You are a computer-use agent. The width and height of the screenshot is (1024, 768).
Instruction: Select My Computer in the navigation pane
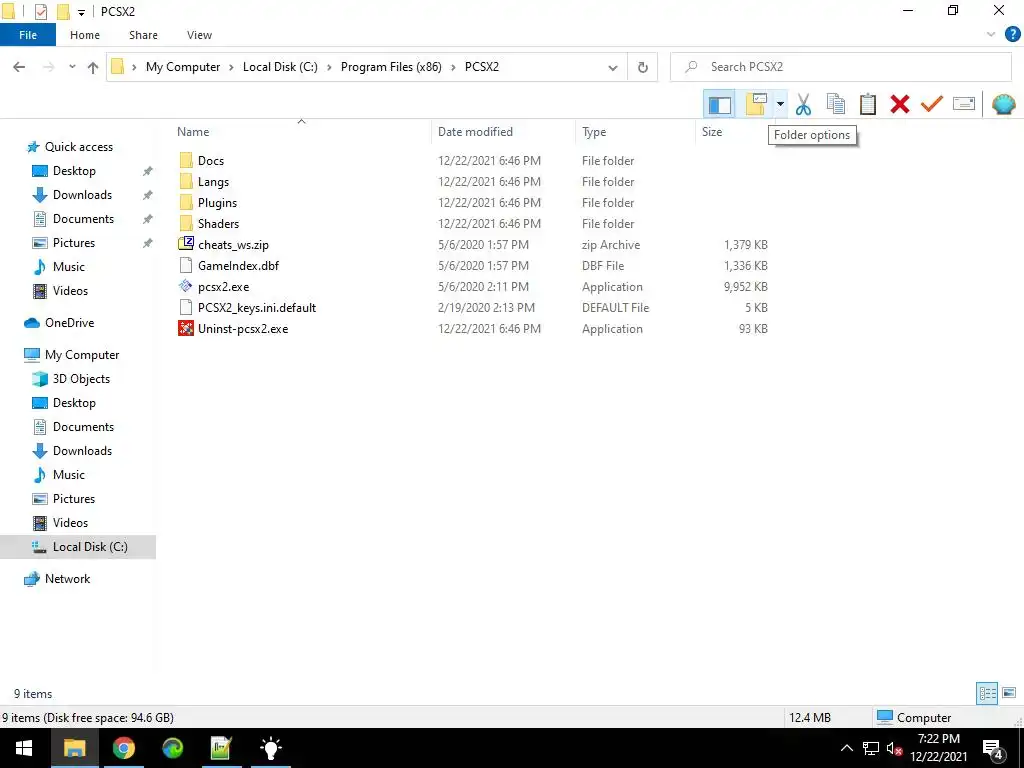[x=82, y=355]
